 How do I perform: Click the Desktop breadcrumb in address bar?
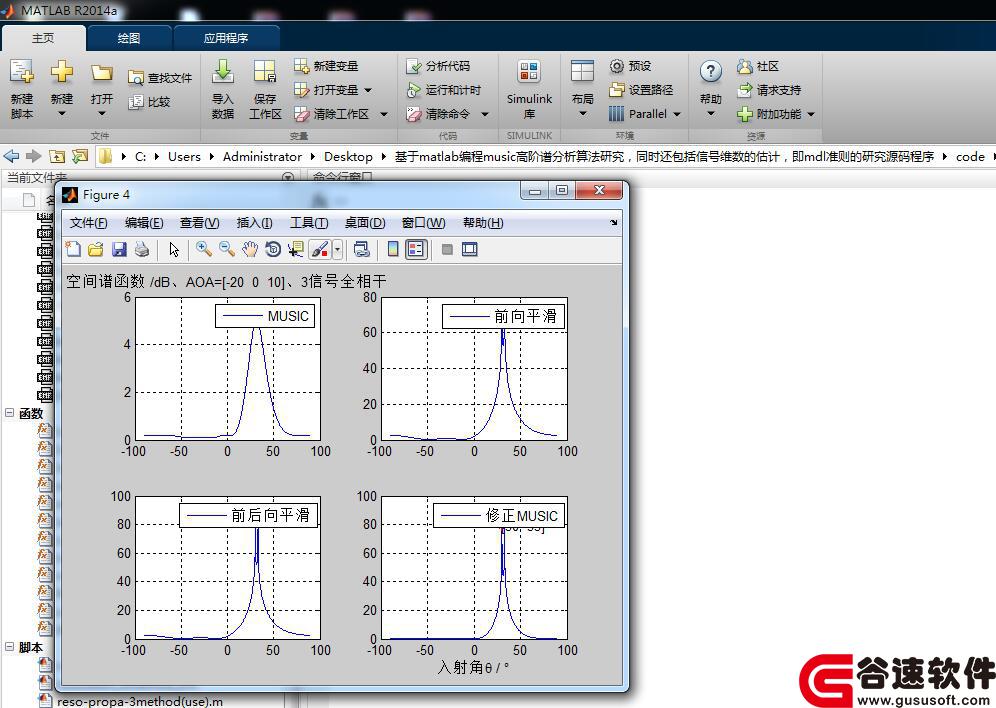(x=348, y=156)
